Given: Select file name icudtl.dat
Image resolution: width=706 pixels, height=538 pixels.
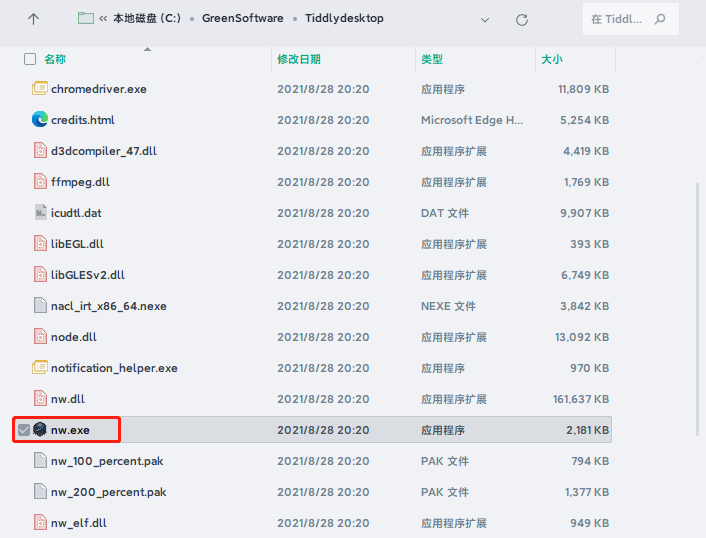Looking at the screenshot, I should [x=76, y=213].
